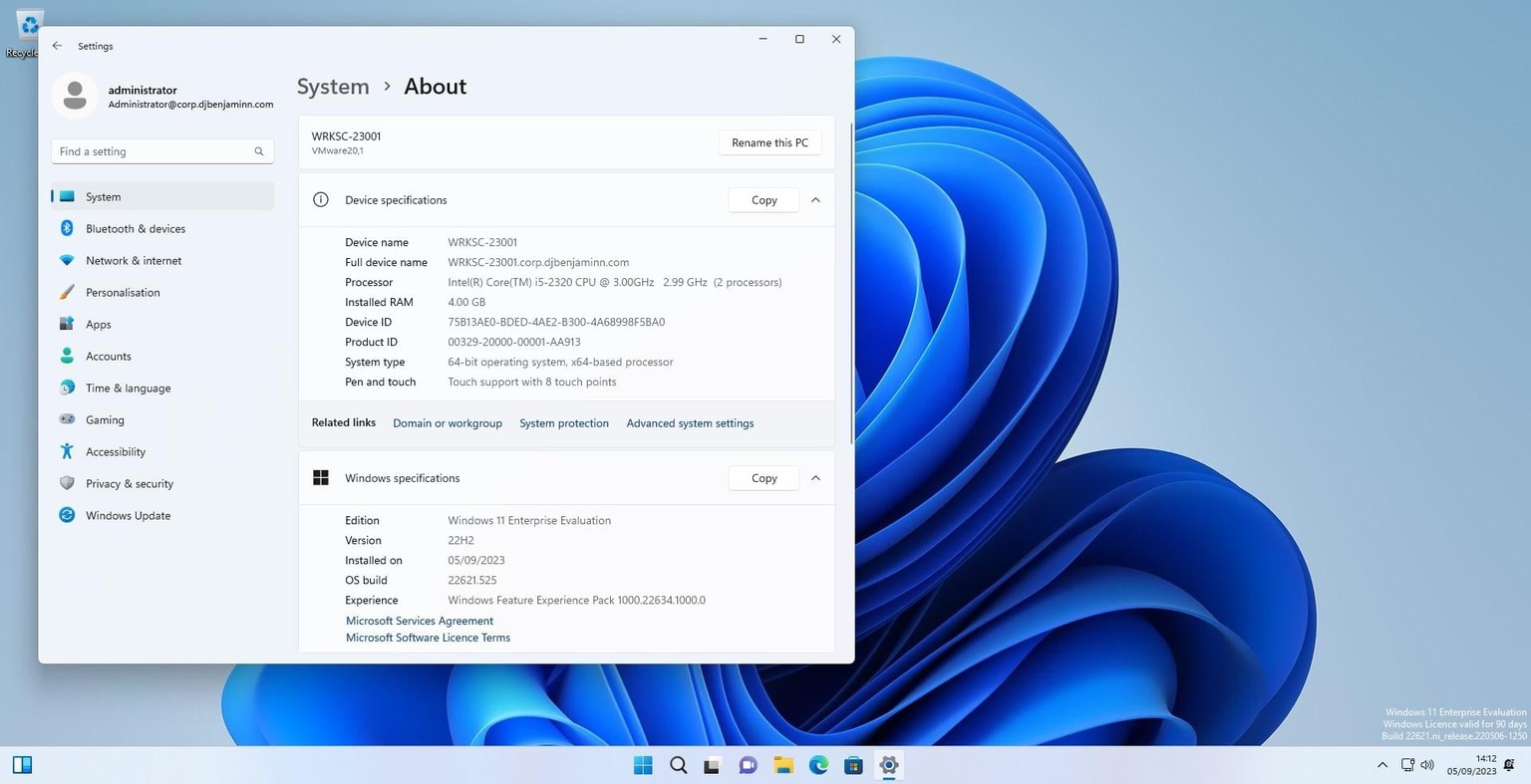Click the administrator profile avatar
Viewport: 1531px width, 784px height.
[75, 96]
